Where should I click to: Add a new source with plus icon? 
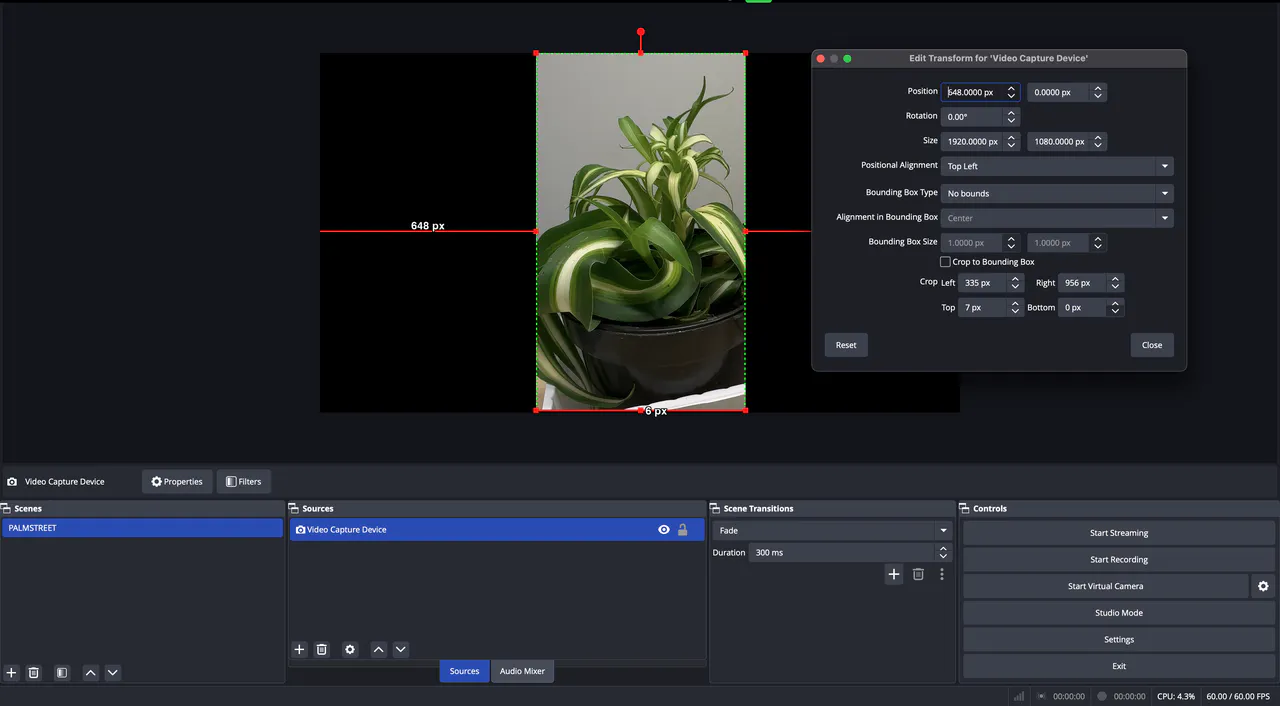coord(299,650)
